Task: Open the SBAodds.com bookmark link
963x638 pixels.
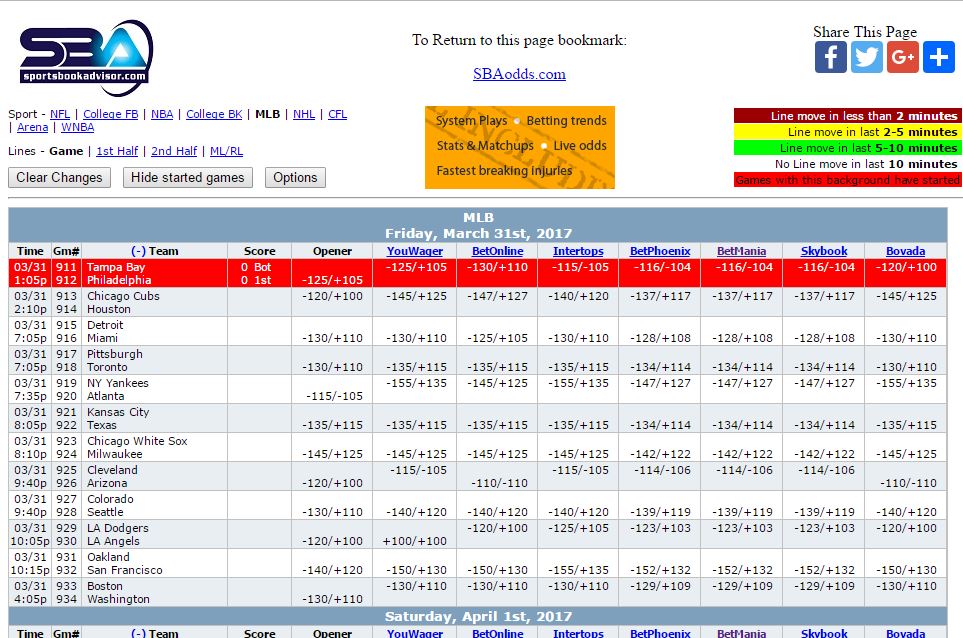Action: point(519,74)
